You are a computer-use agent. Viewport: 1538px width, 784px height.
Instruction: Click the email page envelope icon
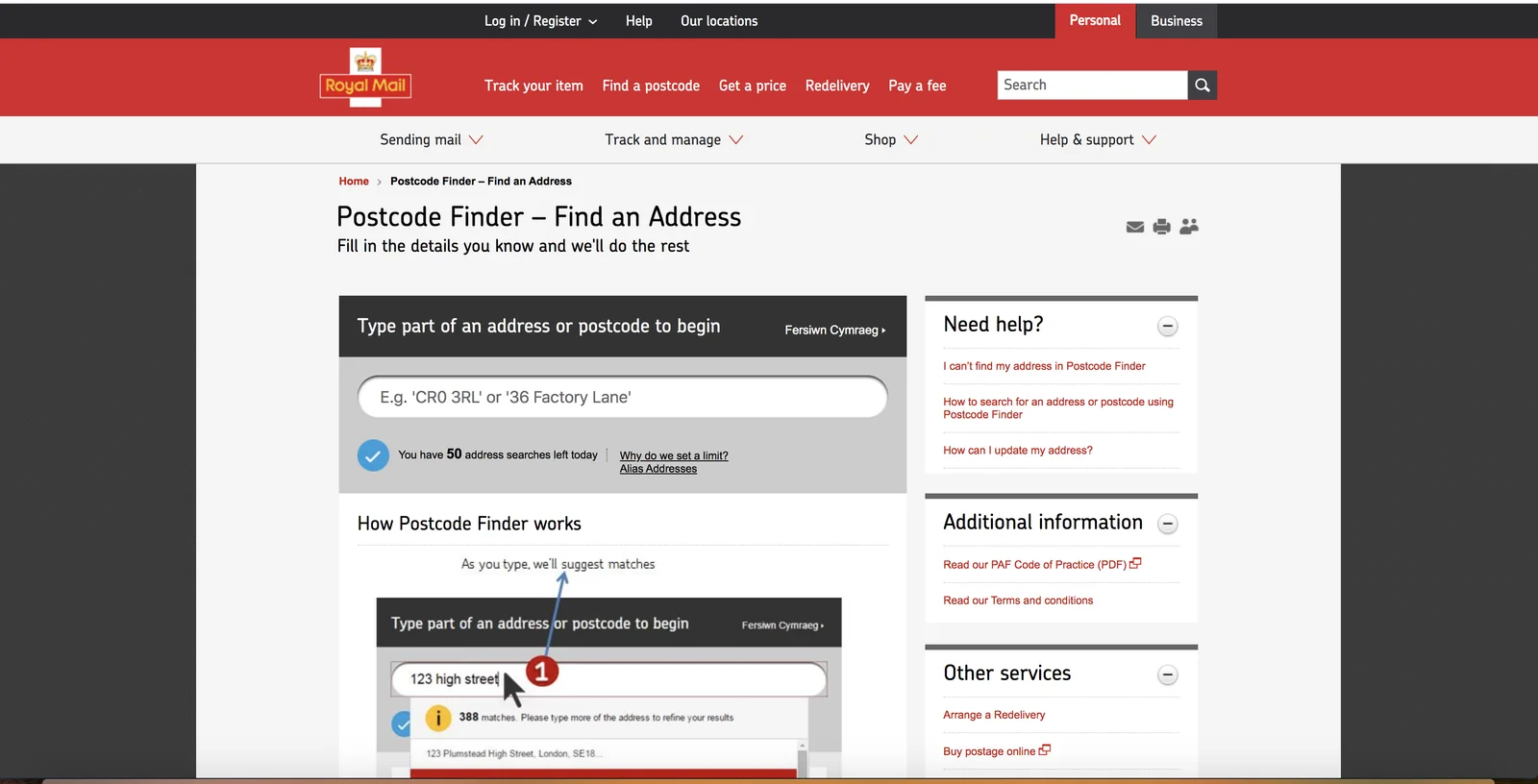(1135, 227)
